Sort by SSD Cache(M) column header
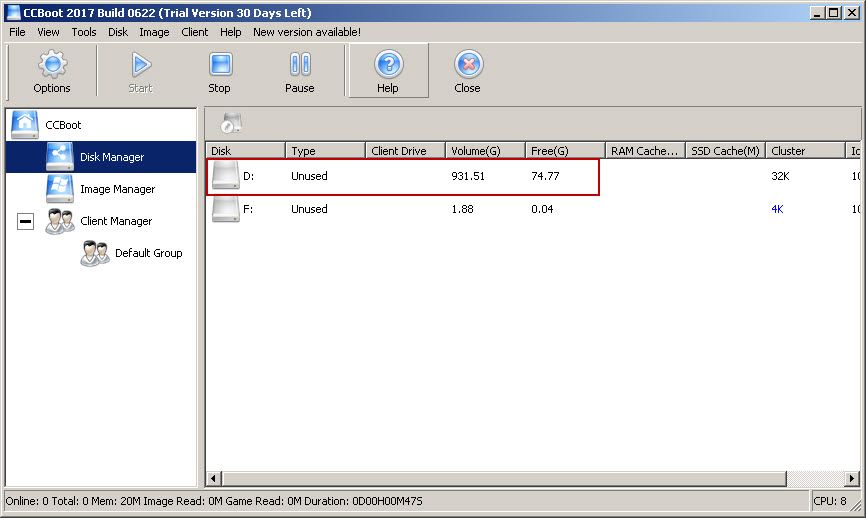The image size is (866, 518). (x=725, y=151)
